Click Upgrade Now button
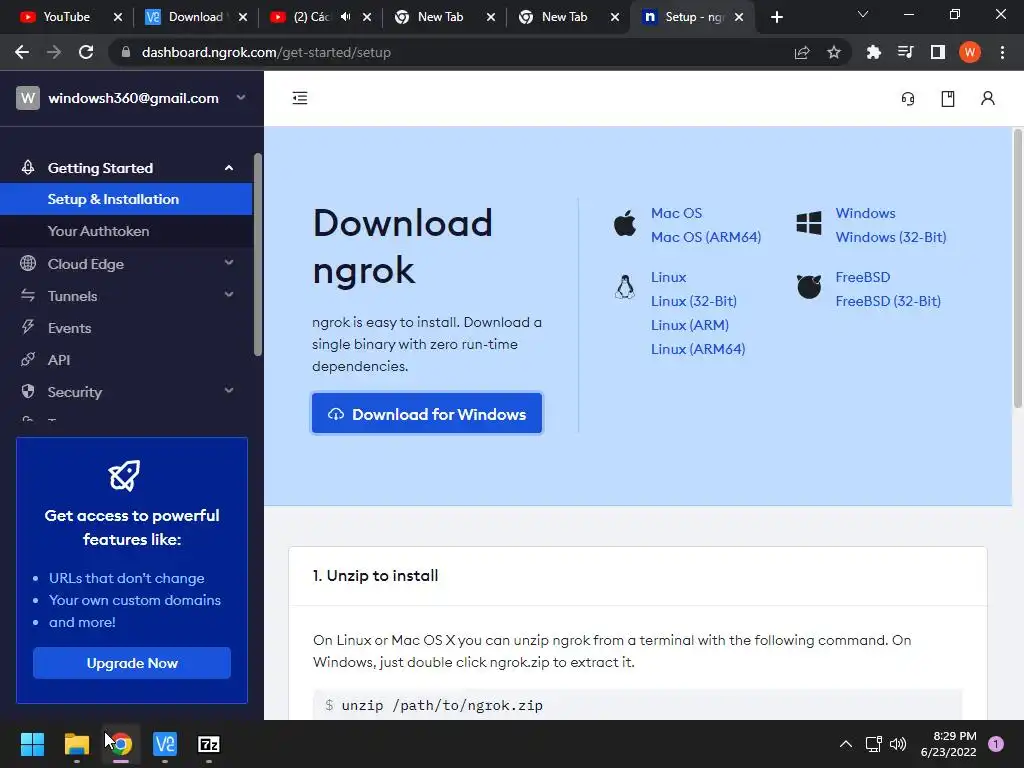The image size is (1024, 768). [x=132, y=663]
